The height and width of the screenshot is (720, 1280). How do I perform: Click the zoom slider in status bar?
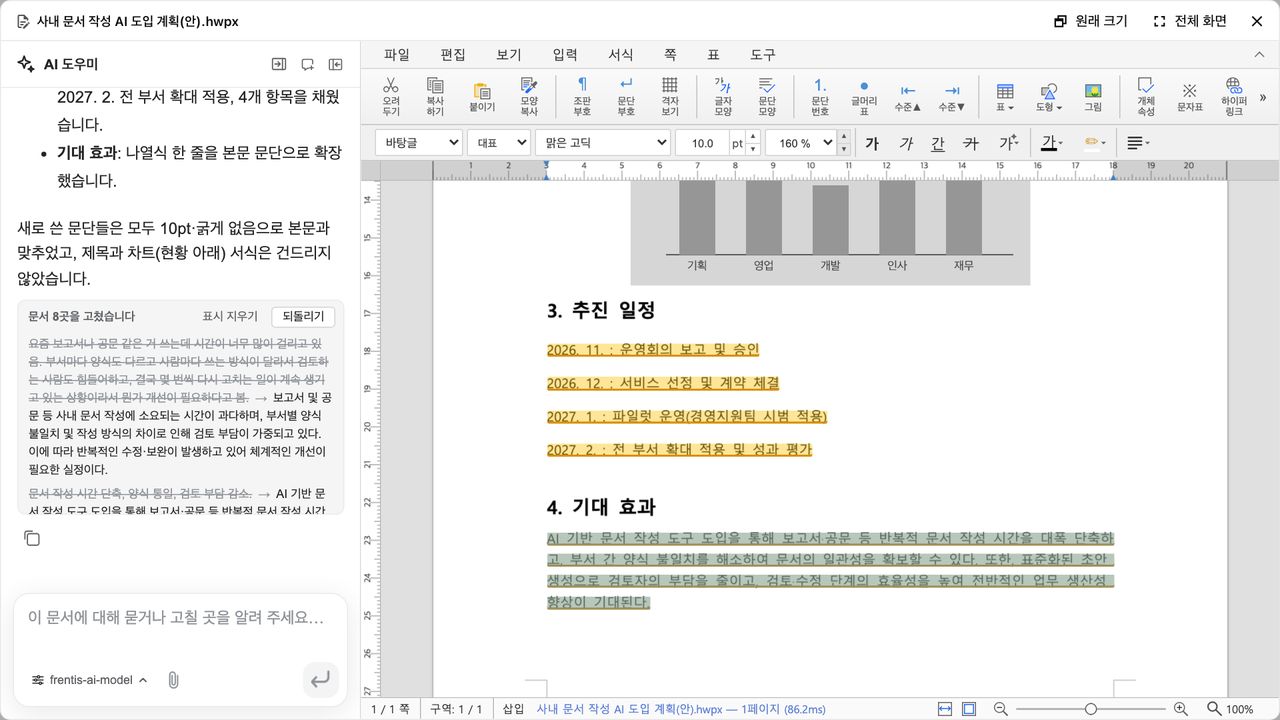coord(1090,709)
